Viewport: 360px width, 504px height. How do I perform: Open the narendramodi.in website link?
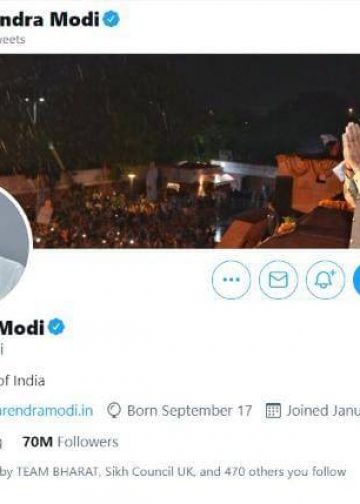pos(46,411)
